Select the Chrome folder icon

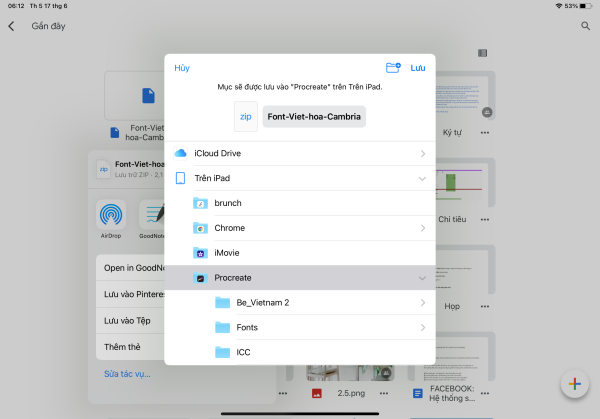(200, 228)
